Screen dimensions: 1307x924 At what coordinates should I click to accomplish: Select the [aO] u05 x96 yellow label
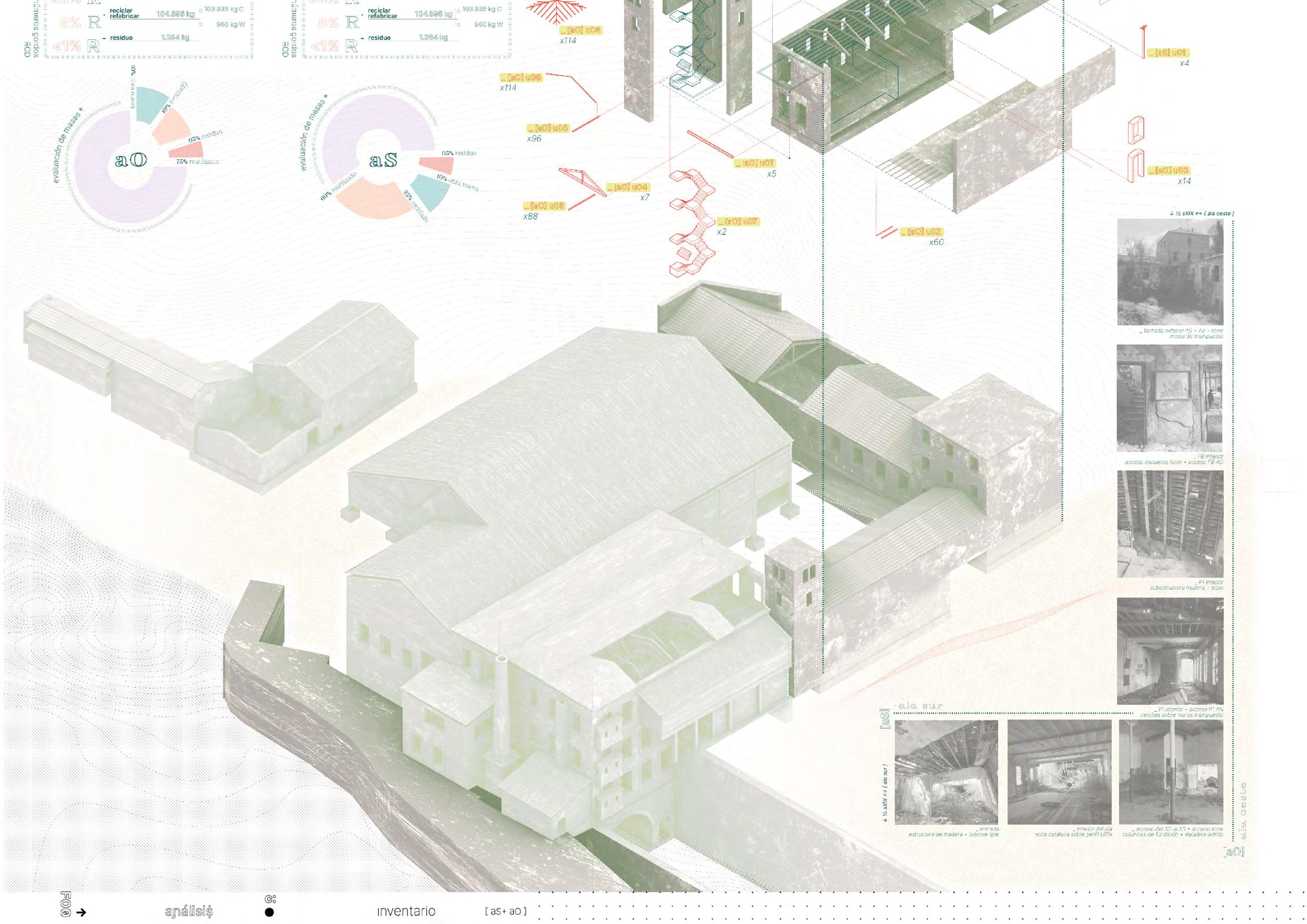548,128
